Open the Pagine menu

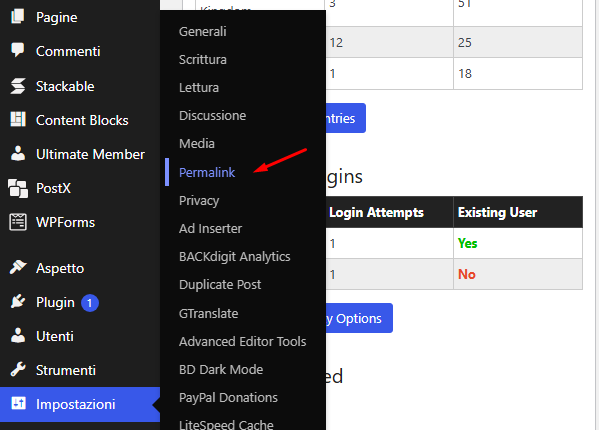pos(57,17)
